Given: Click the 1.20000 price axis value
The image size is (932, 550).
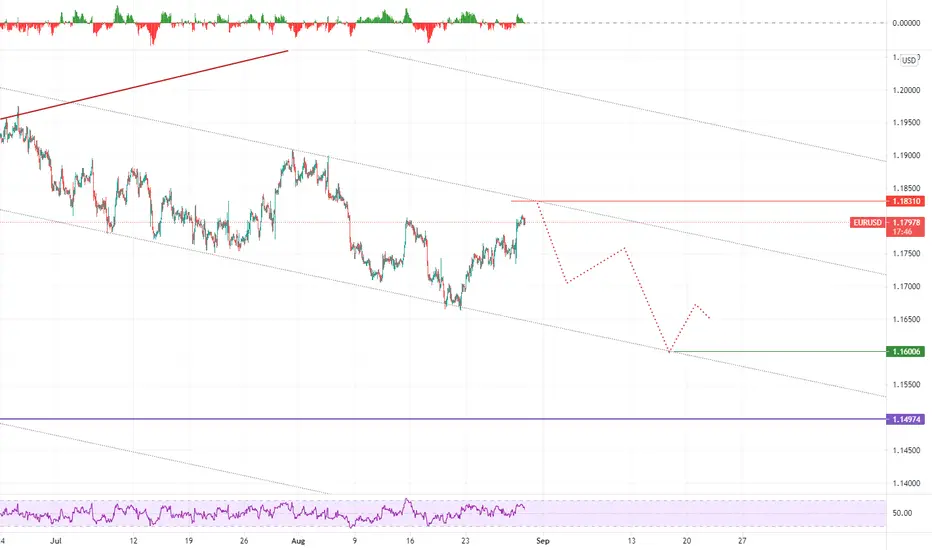Looking at the screenshot, I should click(906, 90).
